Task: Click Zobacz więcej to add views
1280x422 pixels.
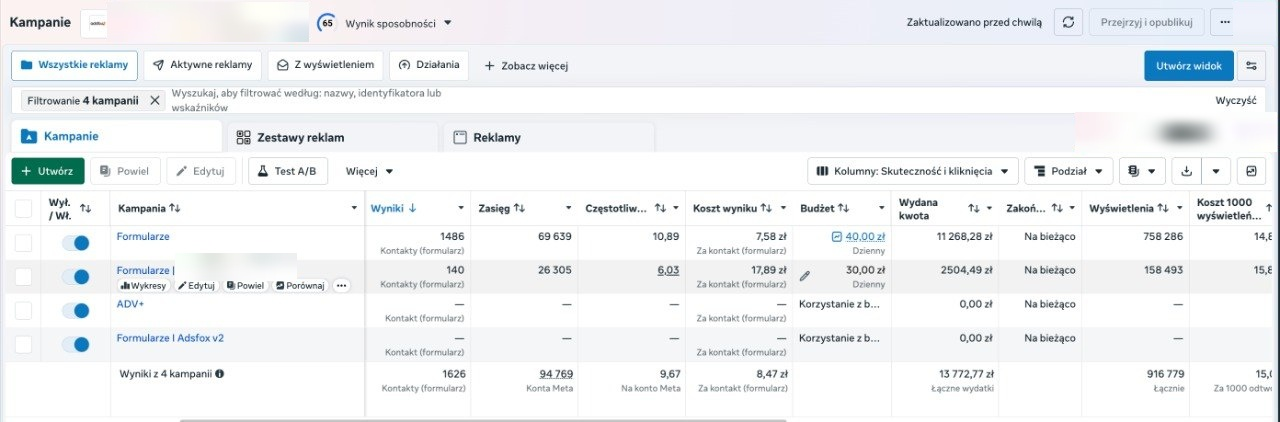Action: click(x=526, y=66)
